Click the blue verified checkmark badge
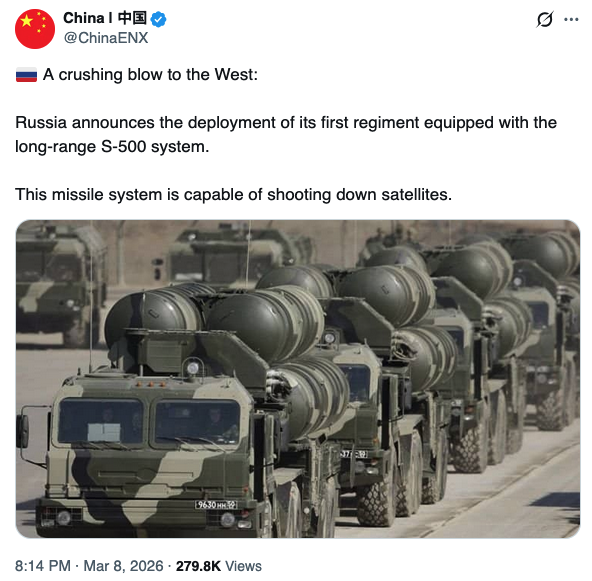 pyautogui.click(x=158, y=19)
